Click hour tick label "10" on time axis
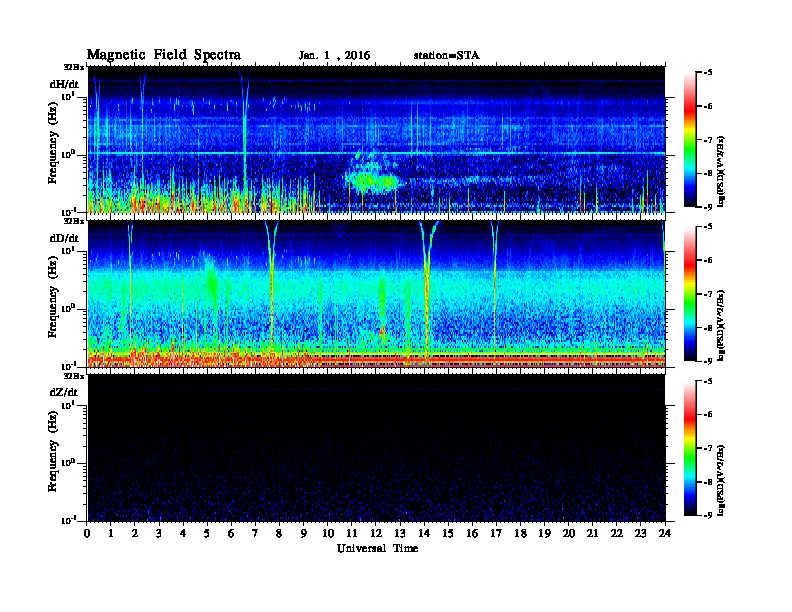Screen dimensions: 792x612 328,533
